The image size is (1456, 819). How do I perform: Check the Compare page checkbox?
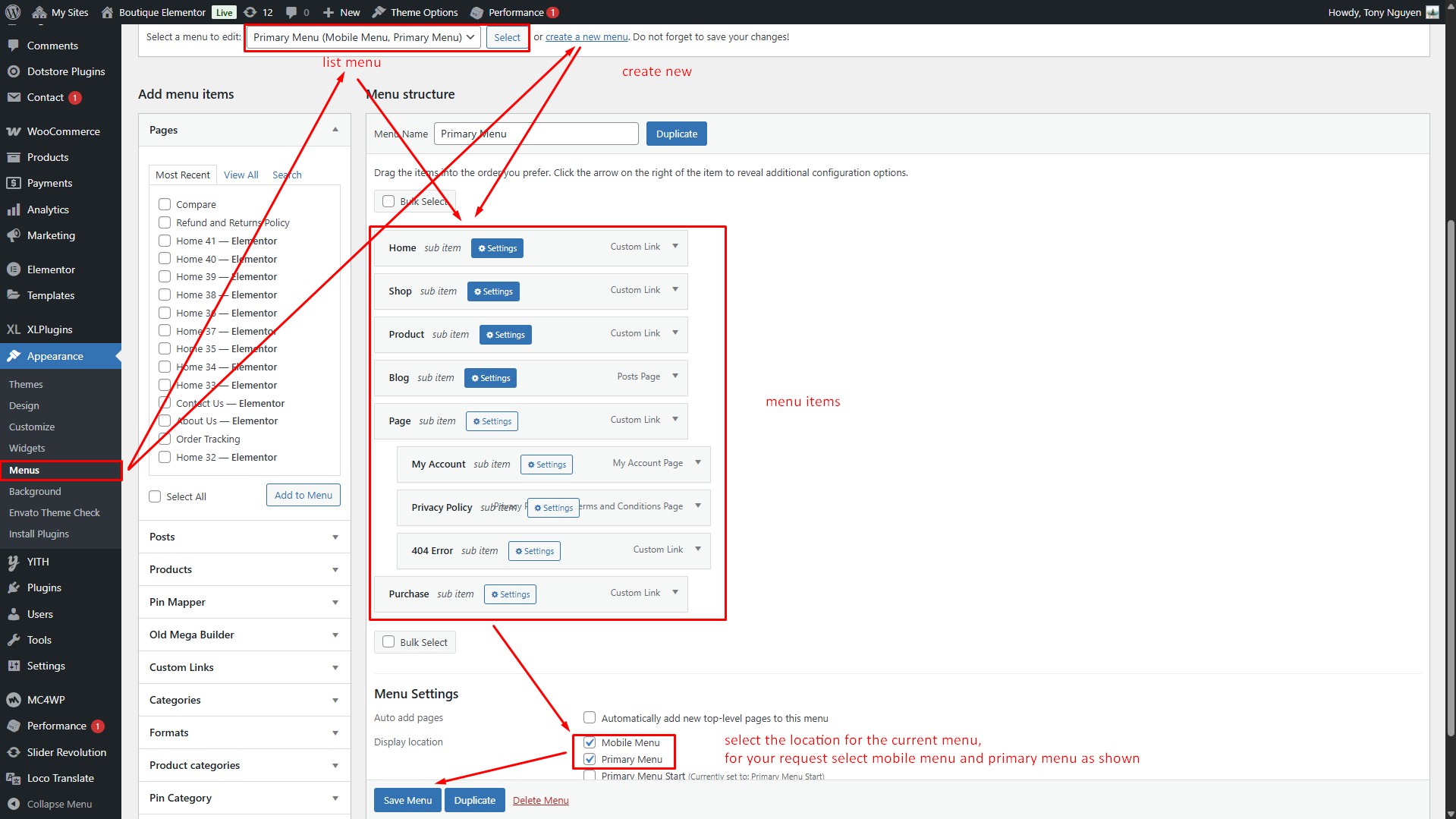pos(165,204)
